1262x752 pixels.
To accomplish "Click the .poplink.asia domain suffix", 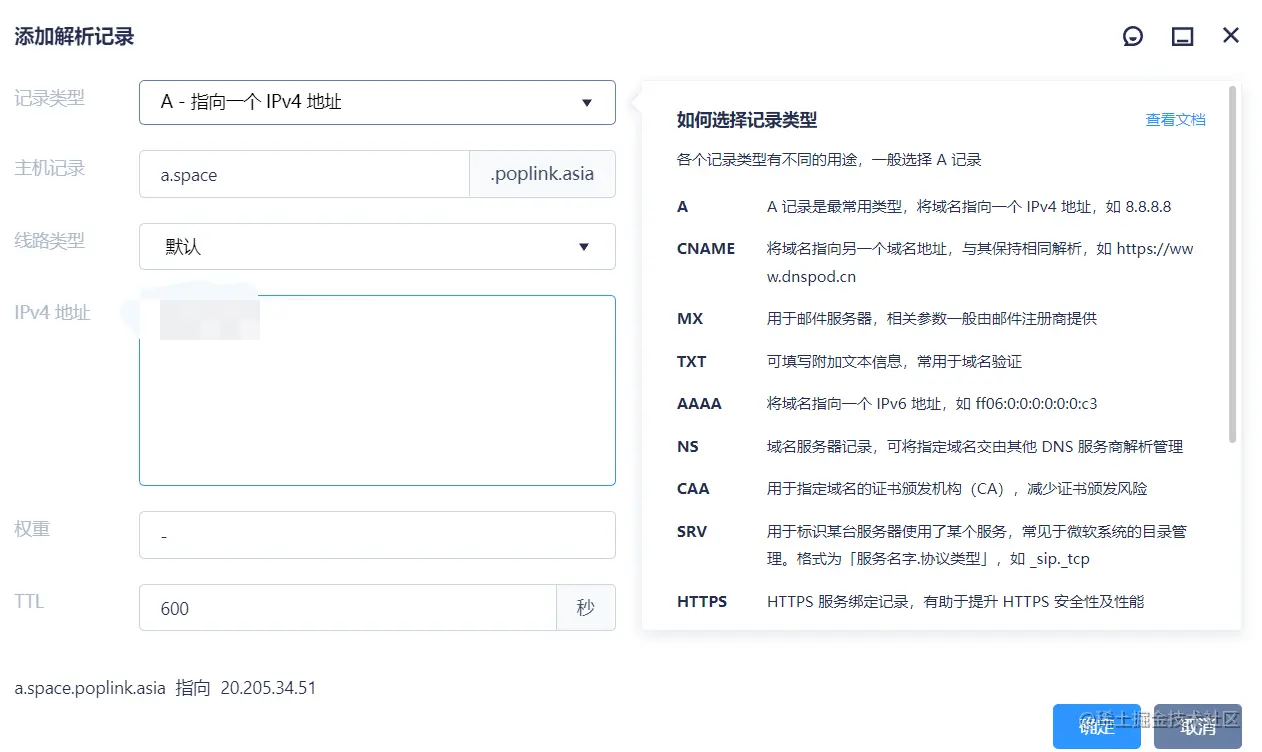I will [542, 175].
